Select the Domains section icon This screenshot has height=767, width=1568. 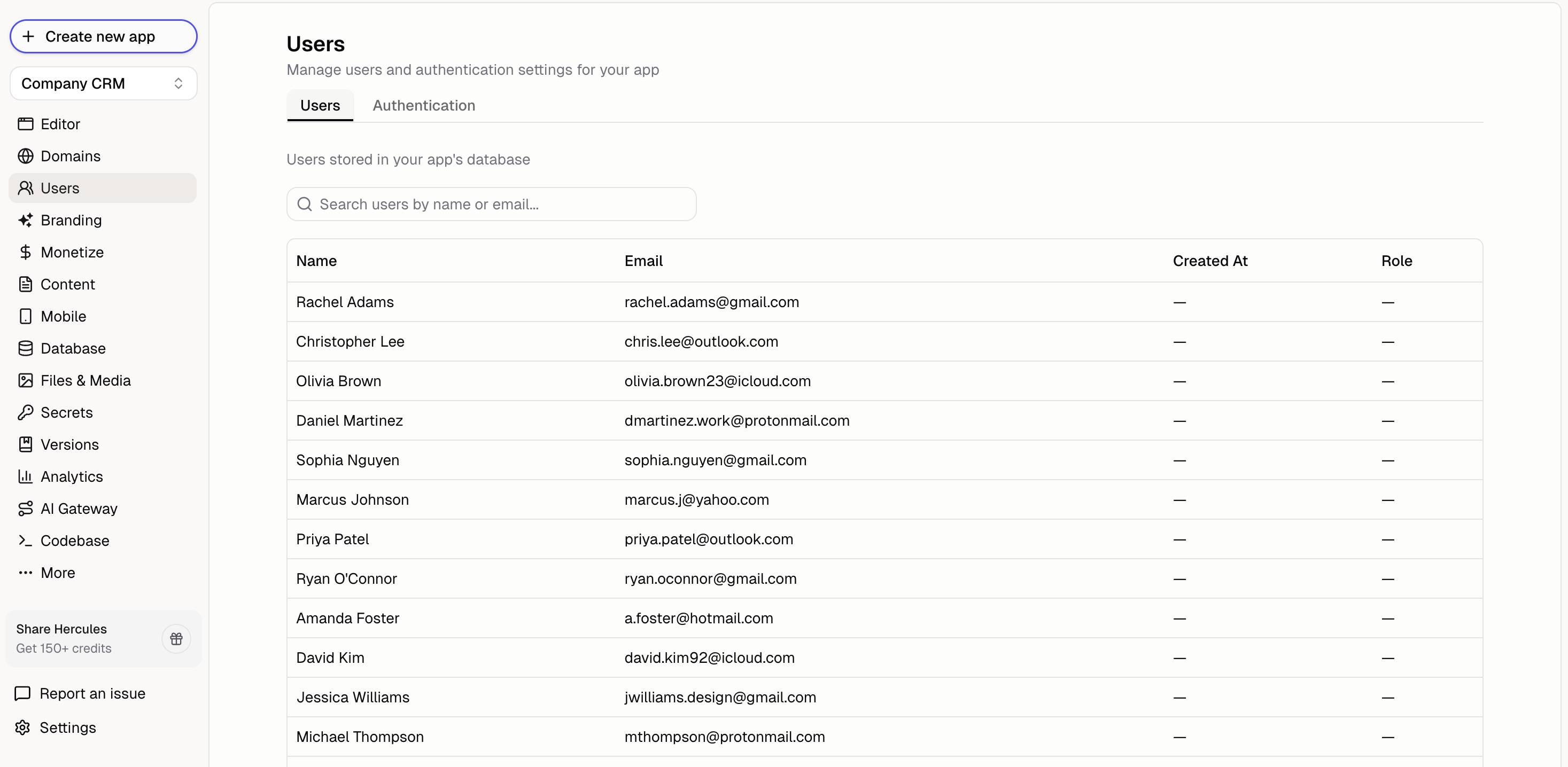(26, 156)
